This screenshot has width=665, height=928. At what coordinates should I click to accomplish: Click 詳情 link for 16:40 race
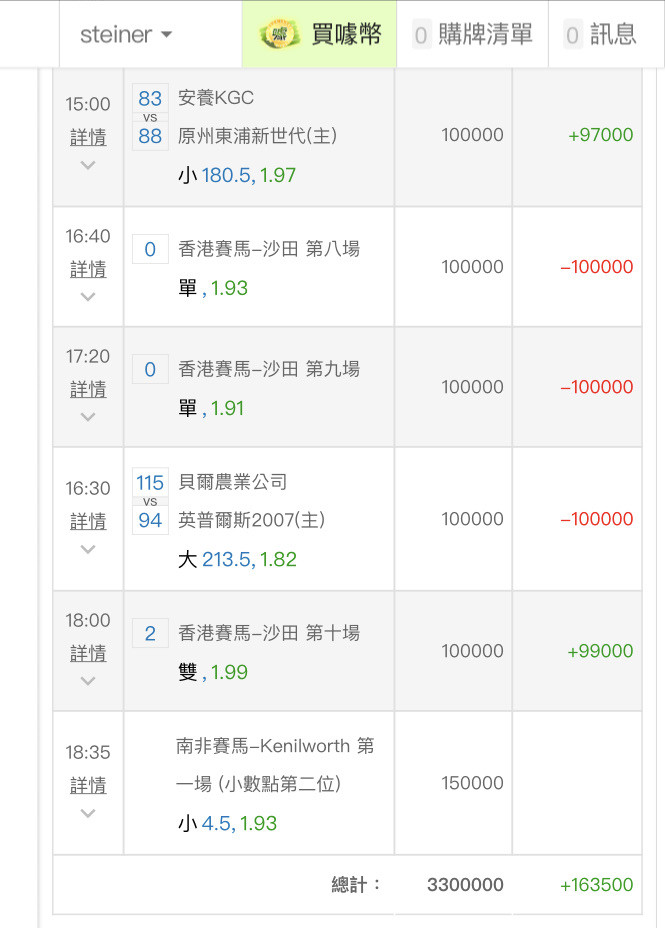tap(88, 269)
